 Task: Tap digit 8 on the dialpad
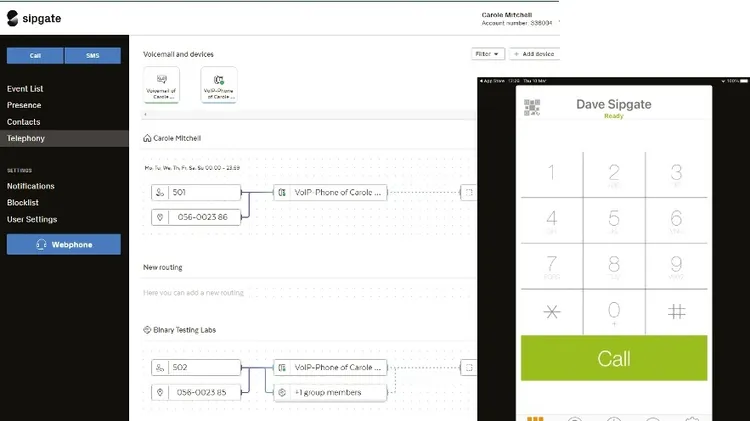[x=614, y=266]
